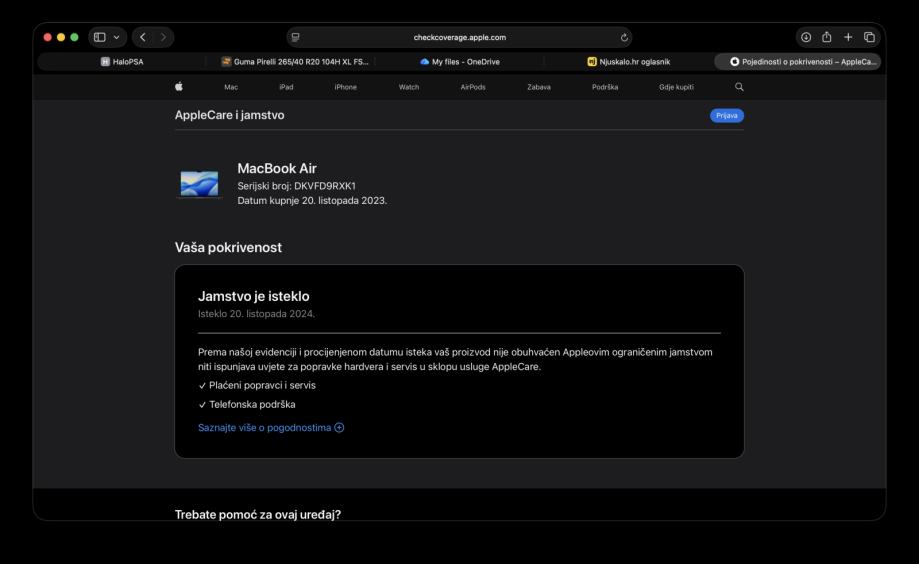919x564 pixels.
Task: Go forward with the forward arrow
Action: click(163, 37)
